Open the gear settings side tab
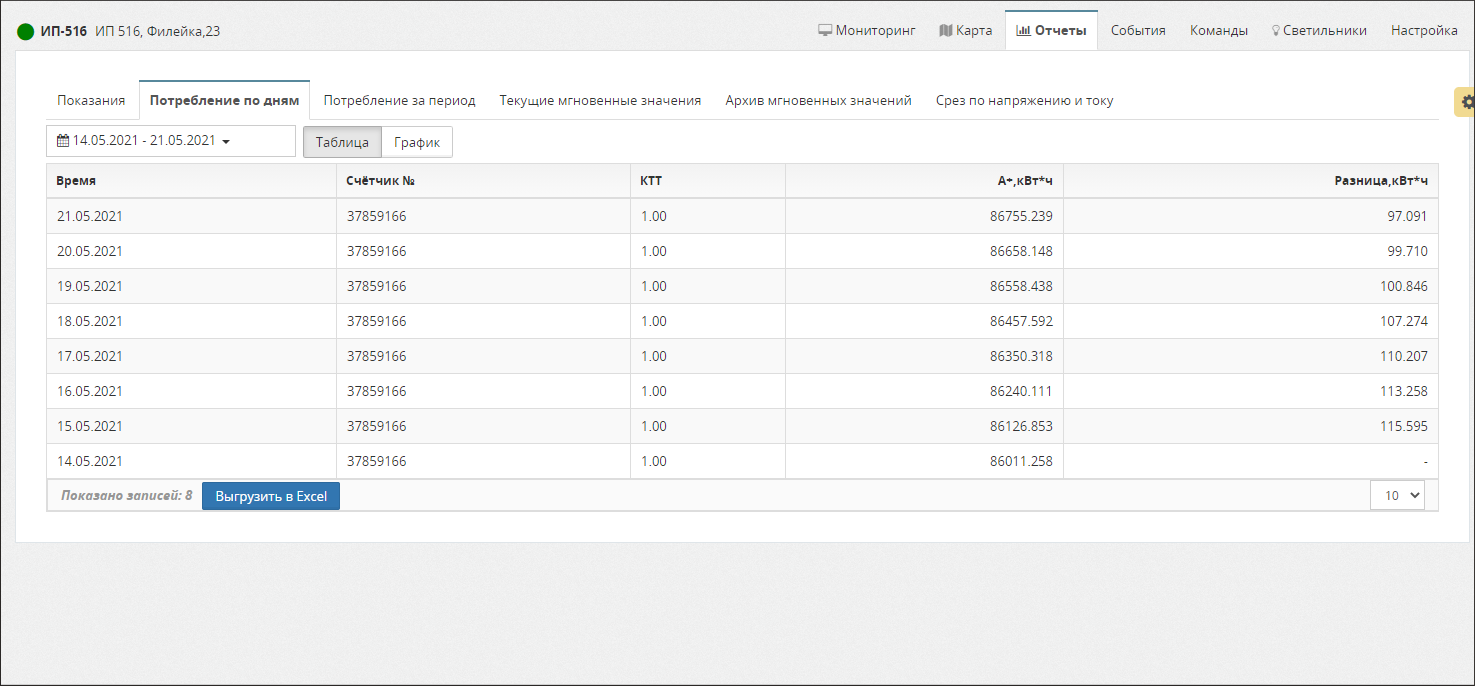This screenshot has width=1475, height=686. coord(1466,102)
